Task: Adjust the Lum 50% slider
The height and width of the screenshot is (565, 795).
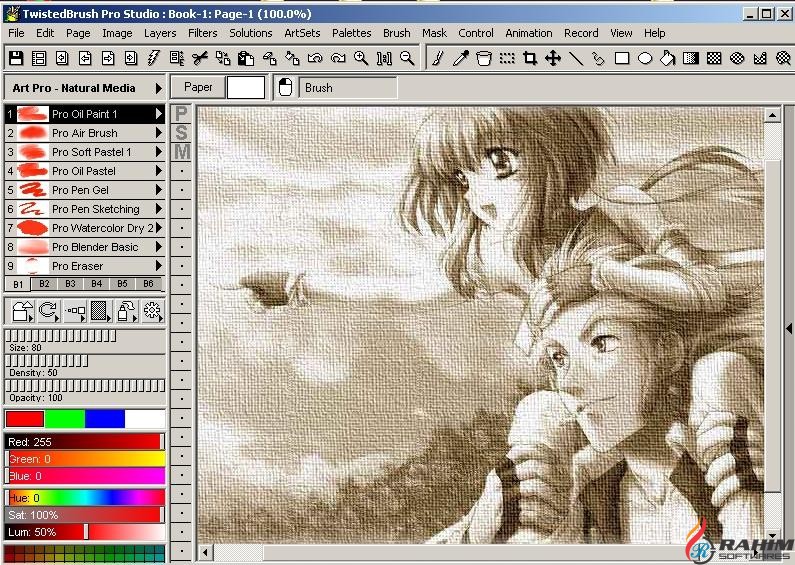Action: 85,532
